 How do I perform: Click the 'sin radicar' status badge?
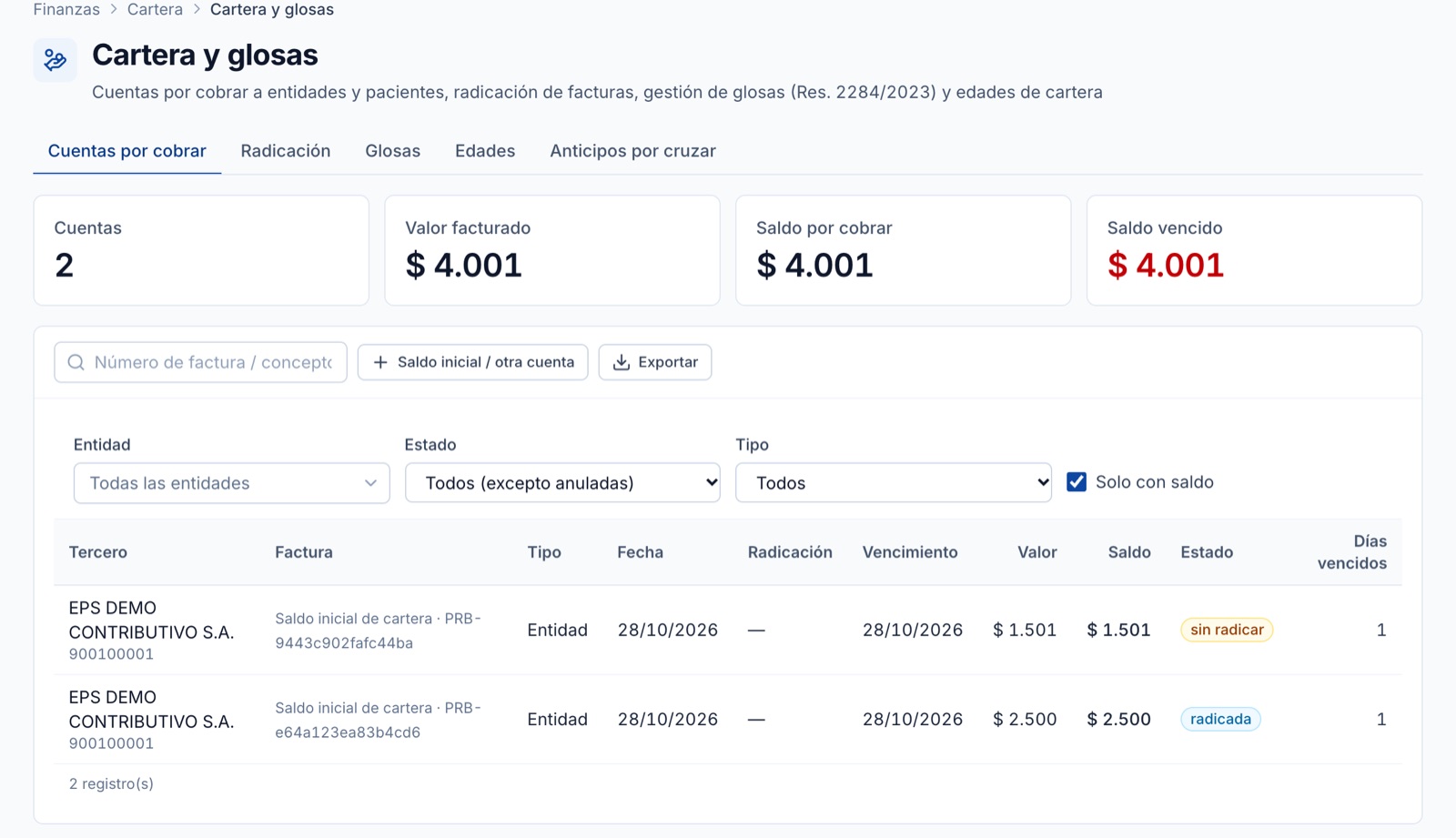1227,630
